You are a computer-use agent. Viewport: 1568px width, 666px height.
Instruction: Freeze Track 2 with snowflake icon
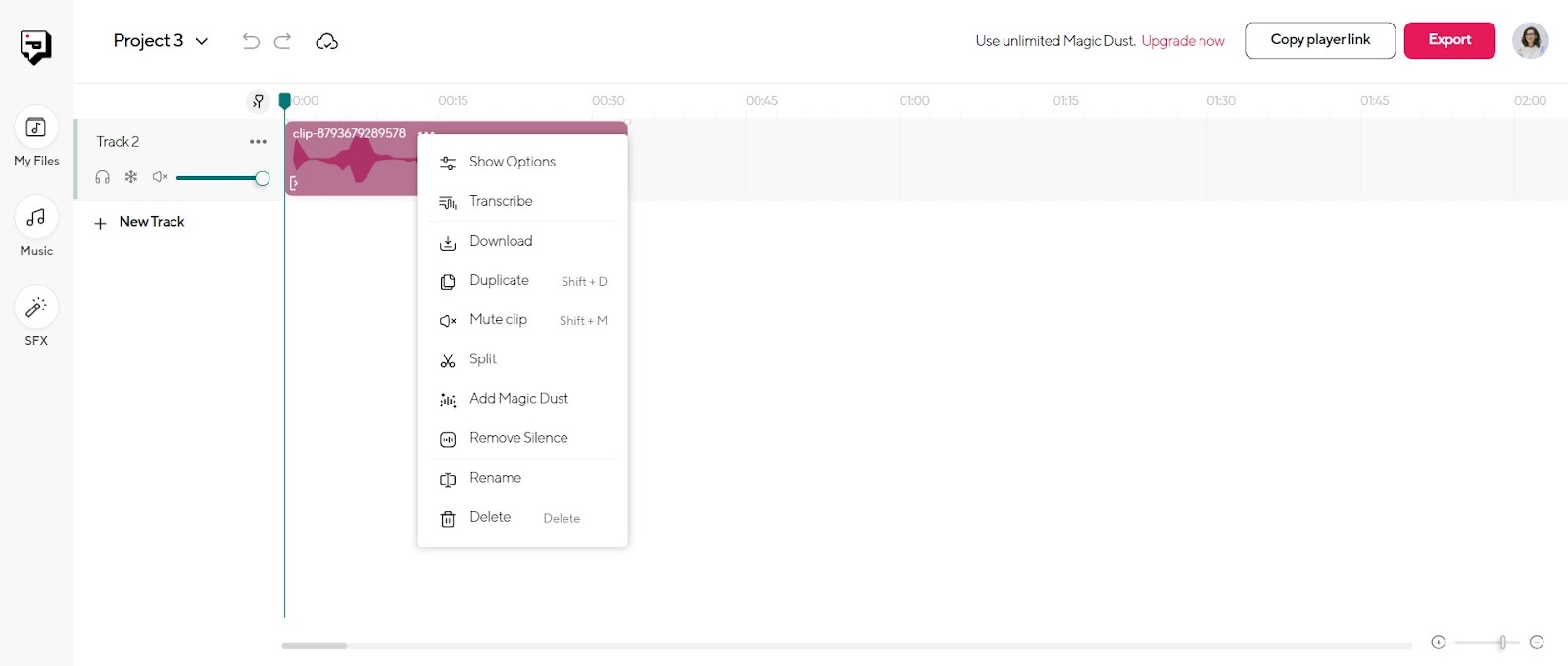click(x=130, y=177)
